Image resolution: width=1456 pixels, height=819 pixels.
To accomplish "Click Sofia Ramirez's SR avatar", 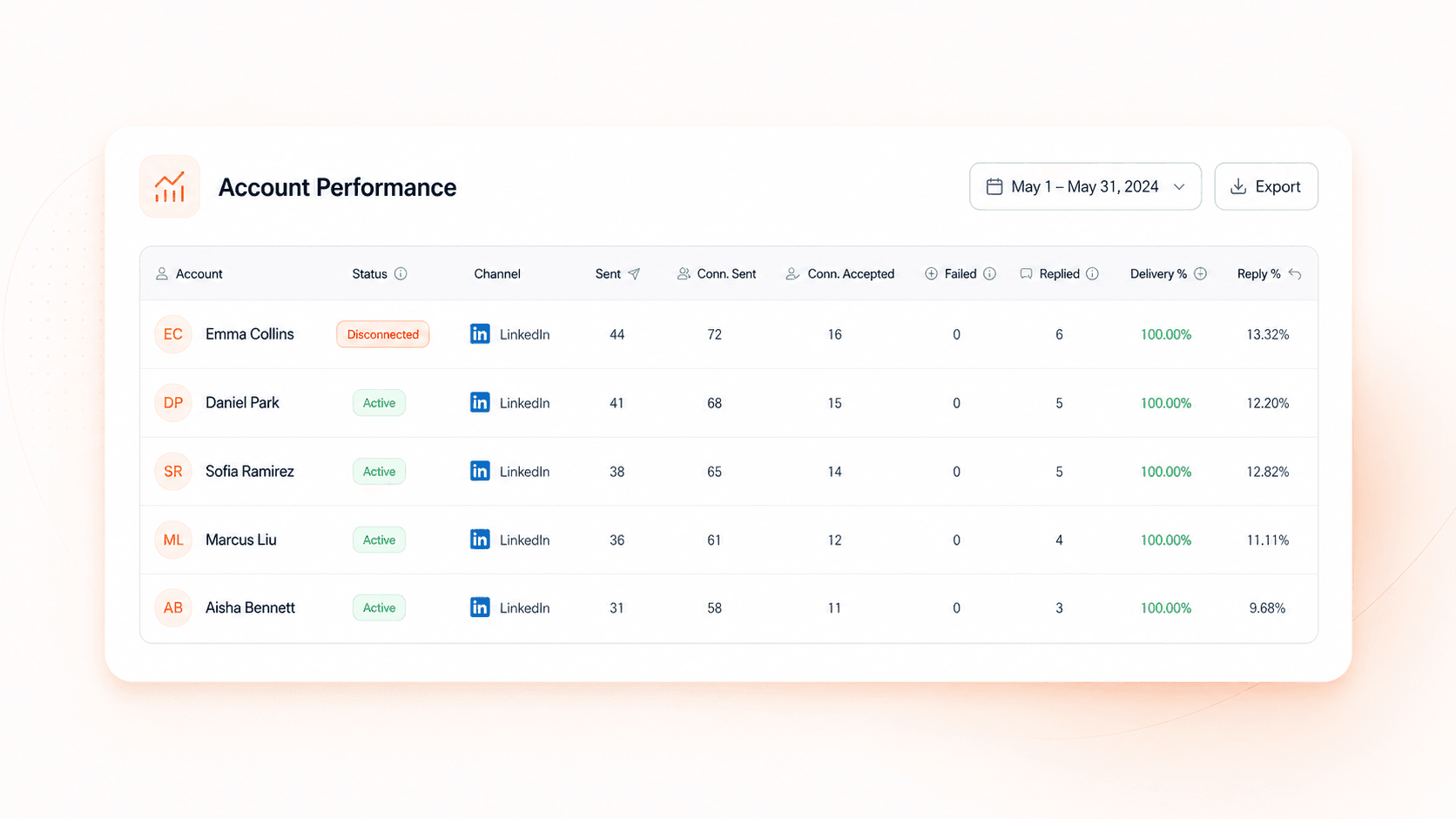I will click(x=173, y=471).
